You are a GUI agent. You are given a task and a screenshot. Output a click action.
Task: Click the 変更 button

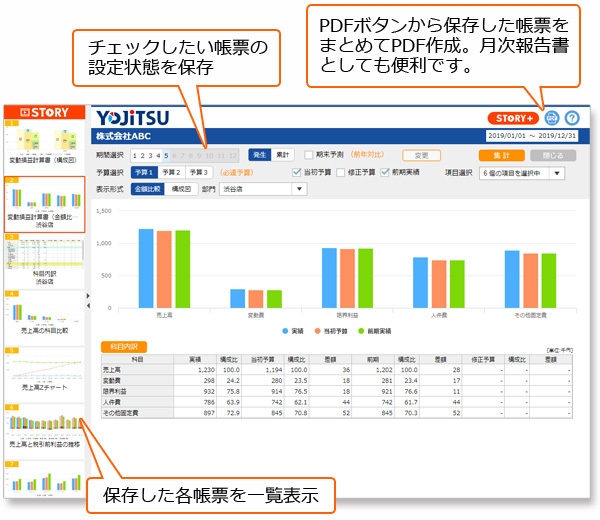pos(421,155)
